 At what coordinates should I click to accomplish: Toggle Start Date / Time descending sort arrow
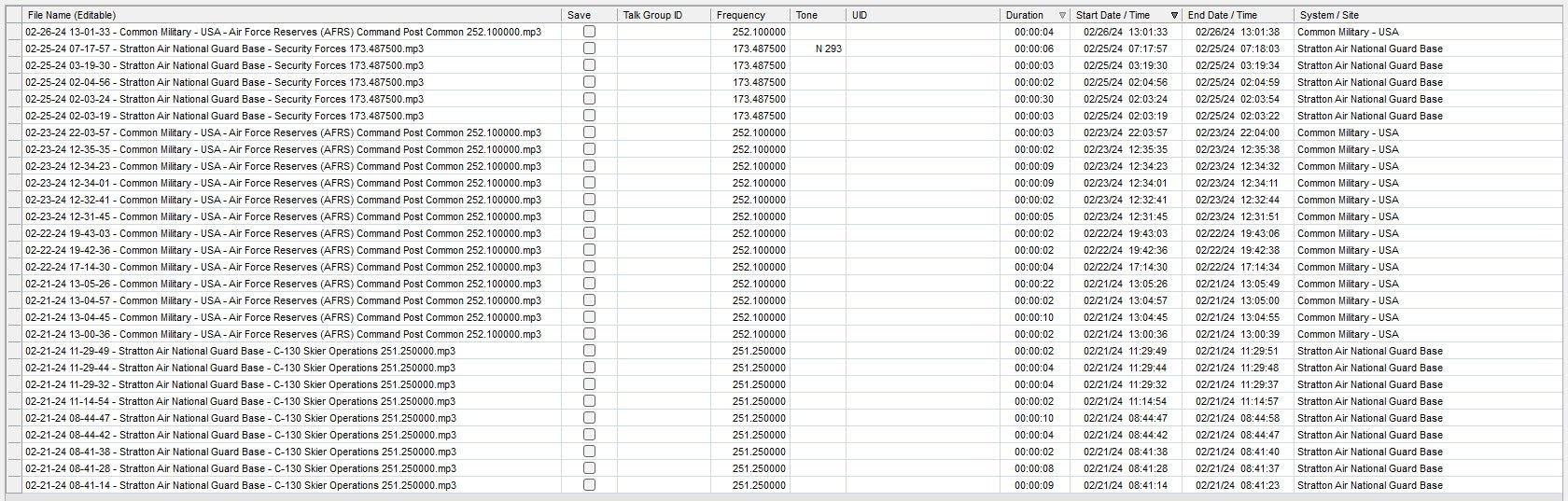pos(1174,16)
